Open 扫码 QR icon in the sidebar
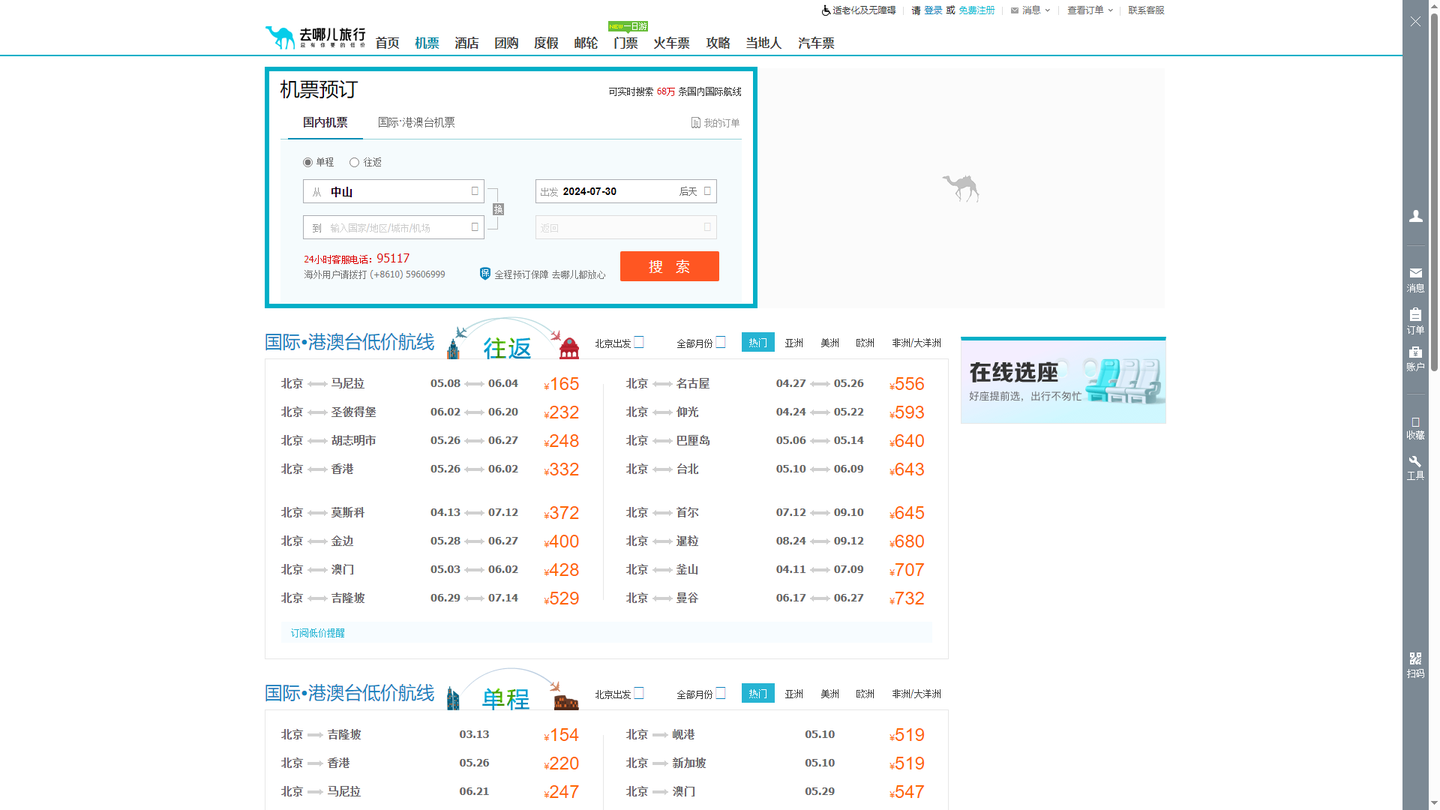 coord(1416,665)
